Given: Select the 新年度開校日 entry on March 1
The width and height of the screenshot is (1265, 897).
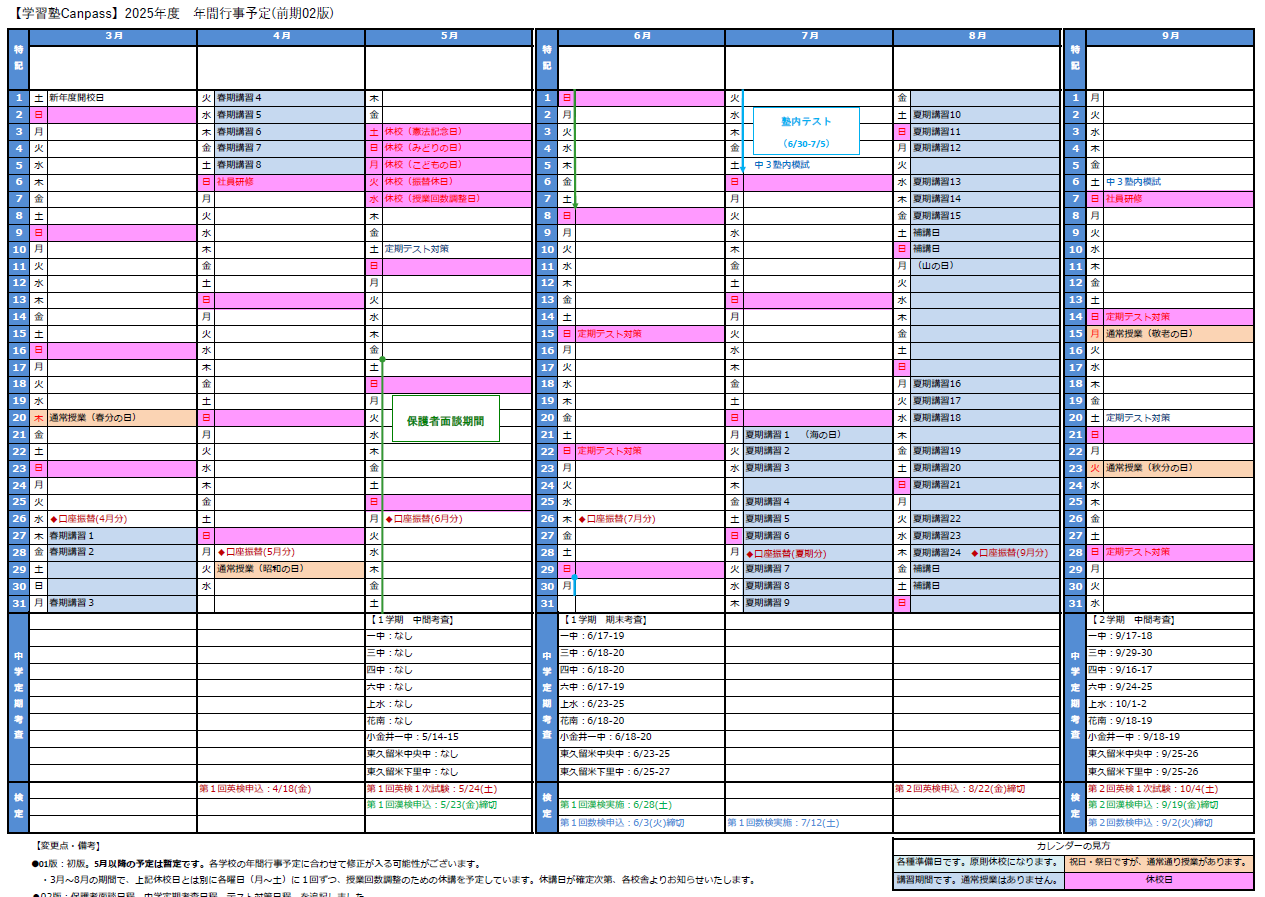Looking at the screenshot, I should (x=76, y=98).
